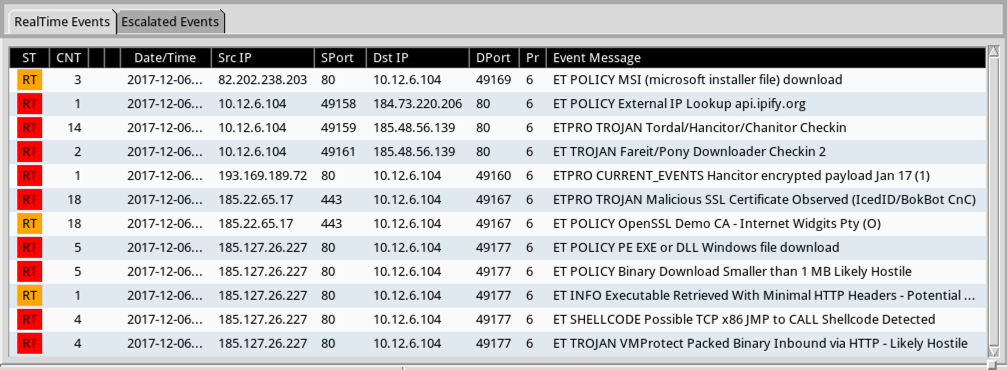The height and width of the screenshot is (370, 1007).
Task: Click the orange RT status of MSI download event
Action: 30,80
